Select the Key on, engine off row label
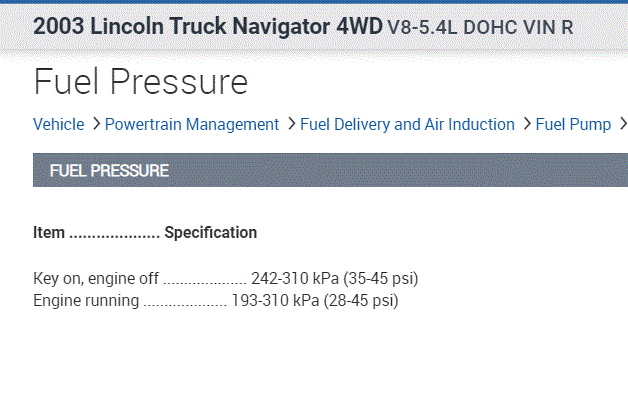 pos(96,278)
